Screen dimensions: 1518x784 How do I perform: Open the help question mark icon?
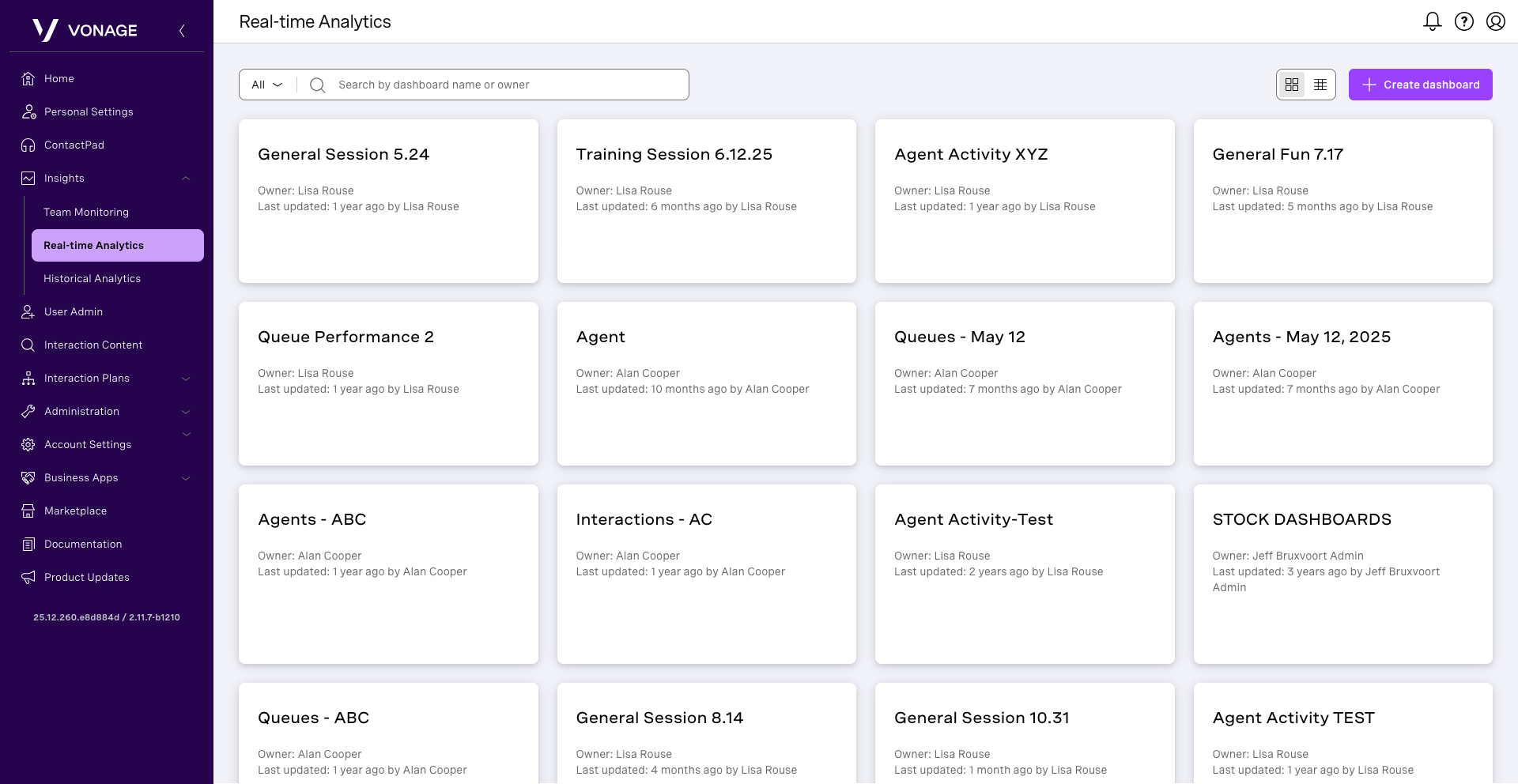pyautogui.click(x=1464, y=21)
